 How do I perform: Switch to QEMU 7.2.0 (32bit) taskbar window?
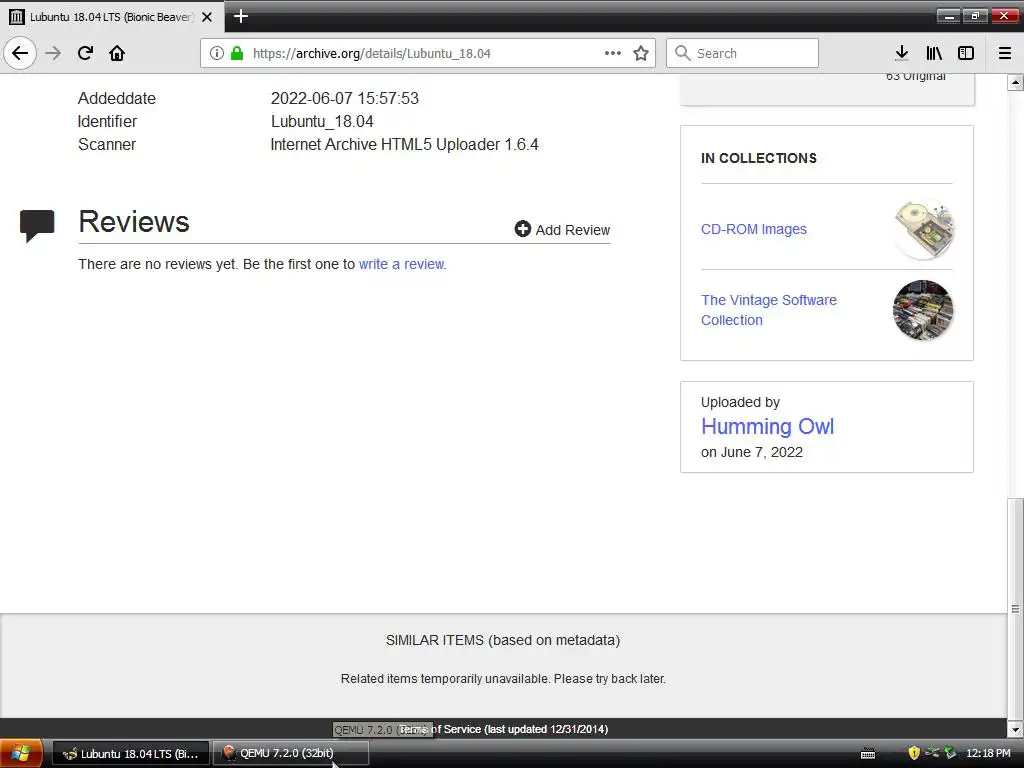291,754
